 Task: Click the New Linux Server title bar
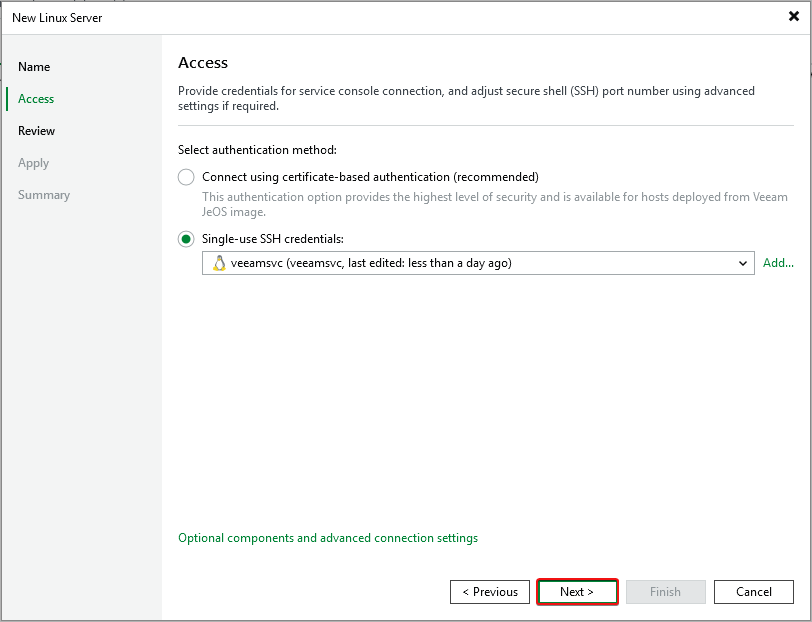click(300, 17)
